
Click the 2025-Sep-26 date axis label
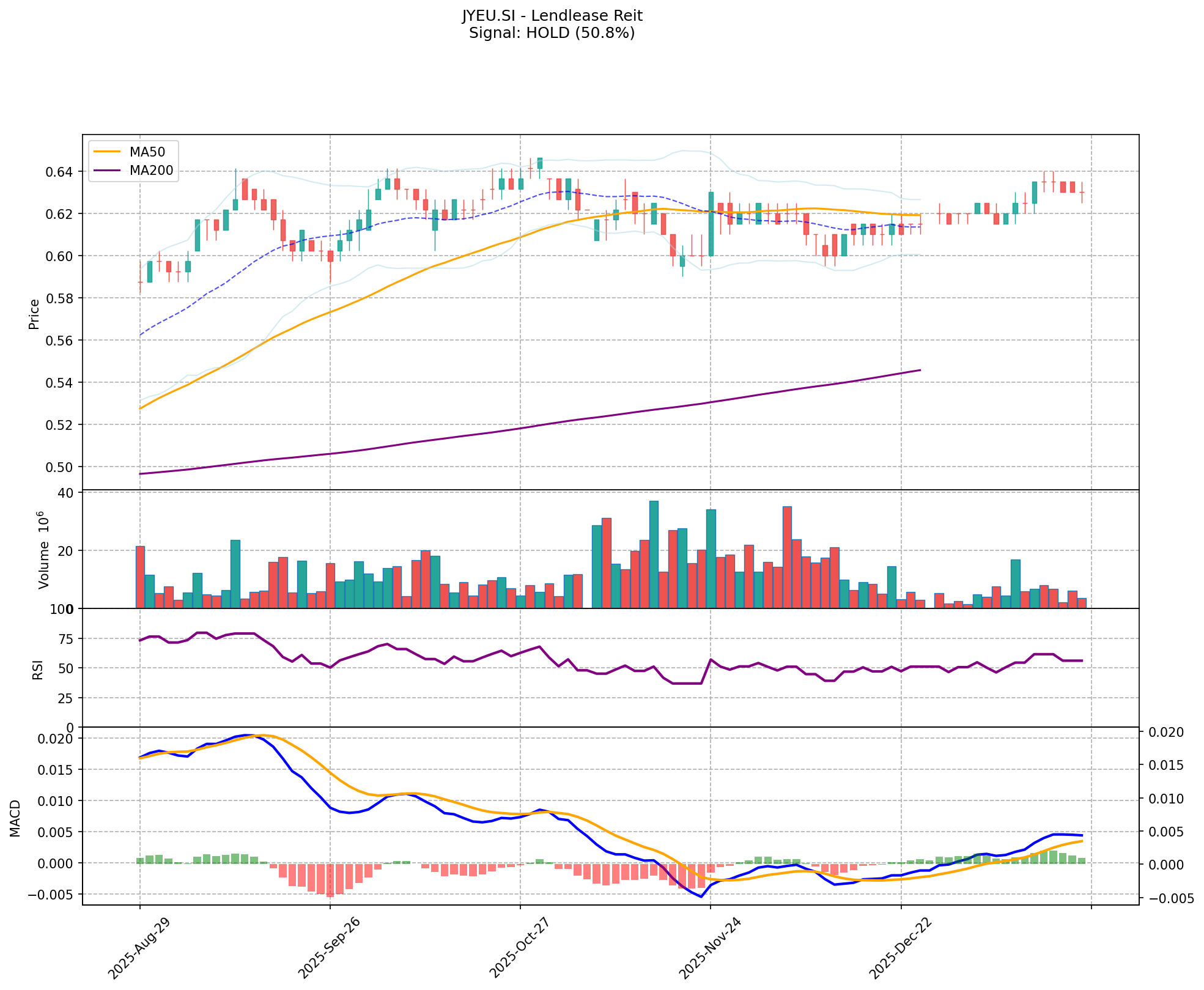click(328, 947)
